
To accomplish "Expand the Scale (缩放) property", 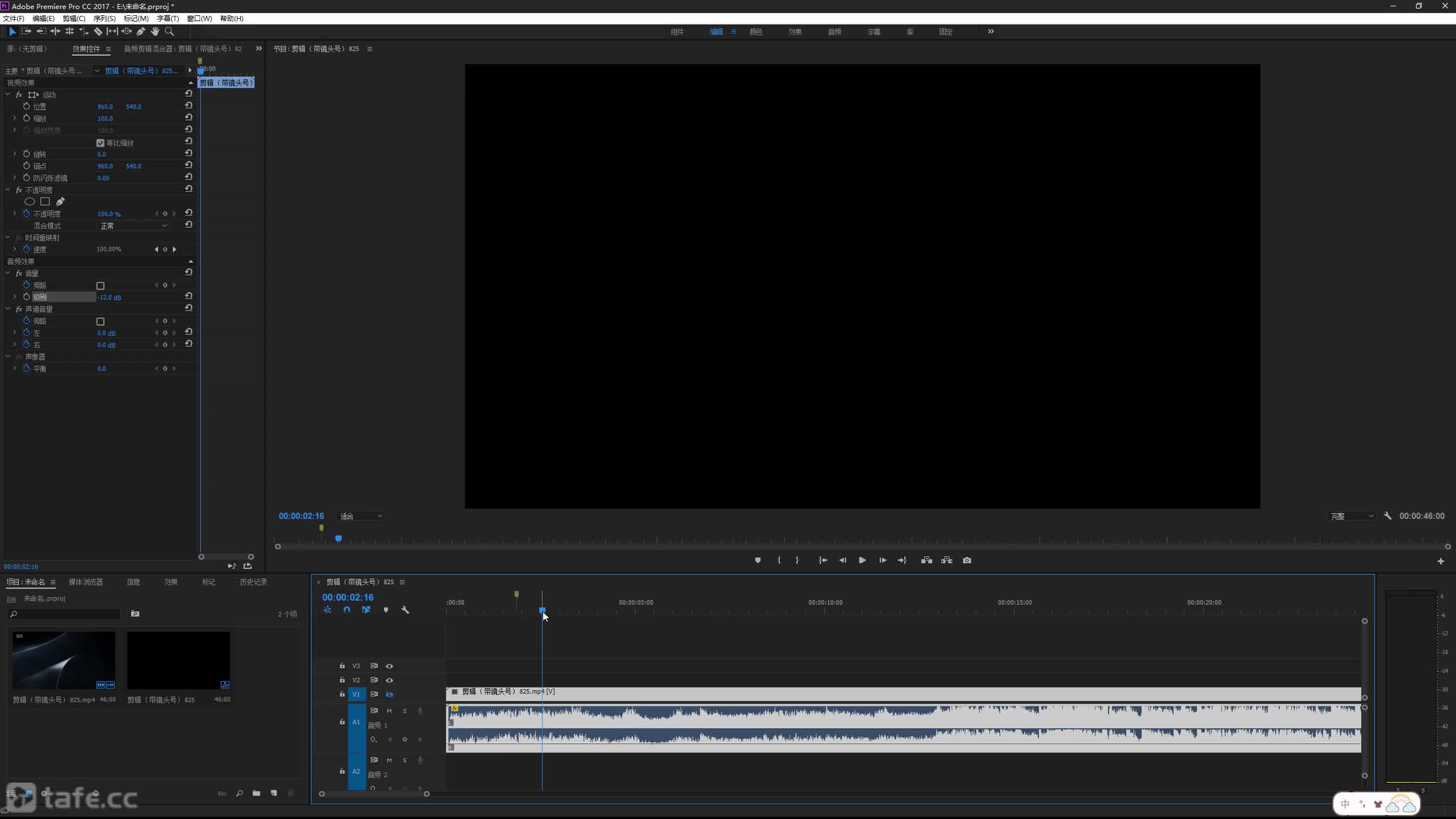I will [x=15, y=118].
